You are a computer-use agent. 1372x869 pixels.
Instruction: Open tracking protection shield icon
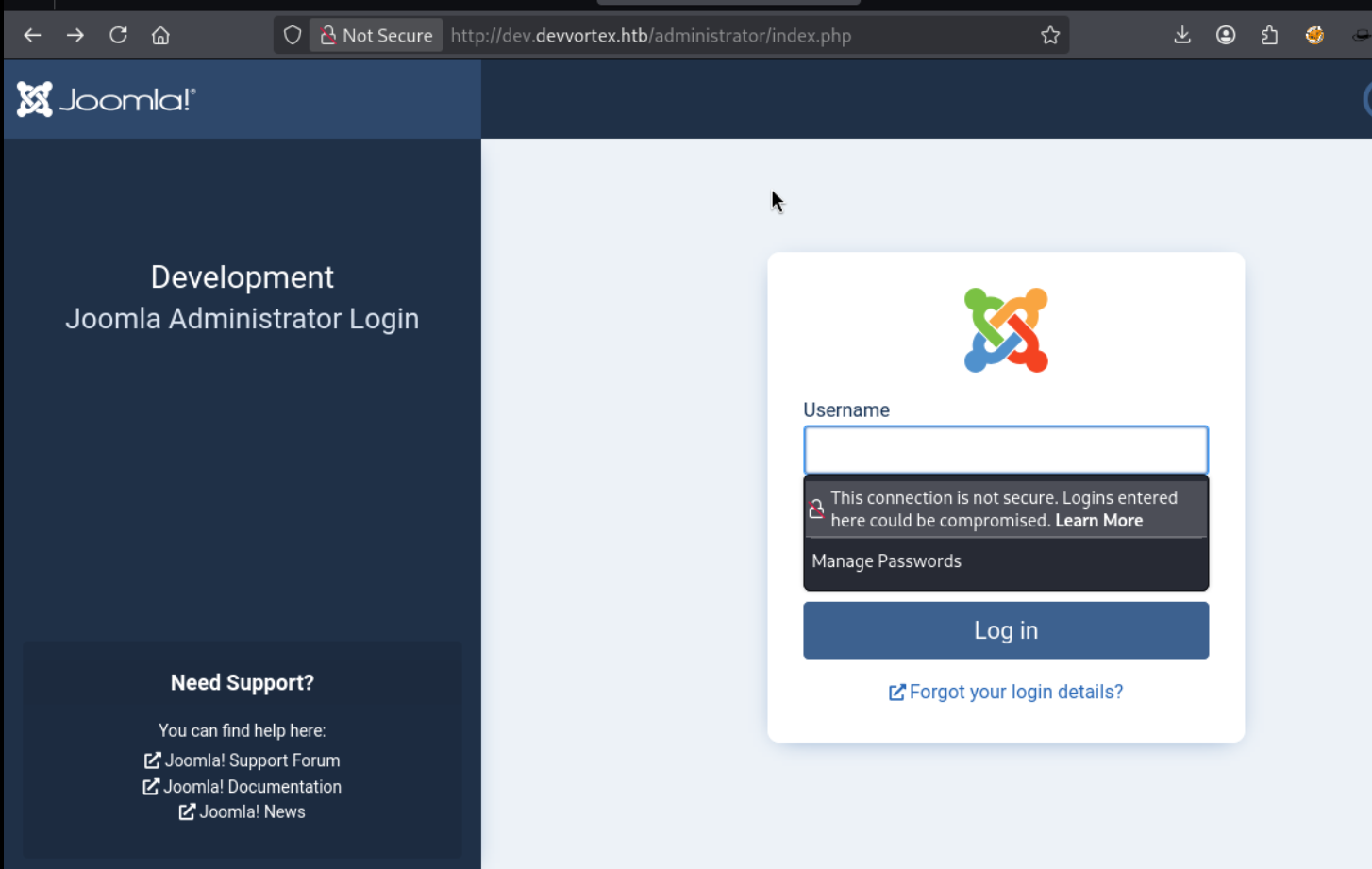[x=293, y=36]
